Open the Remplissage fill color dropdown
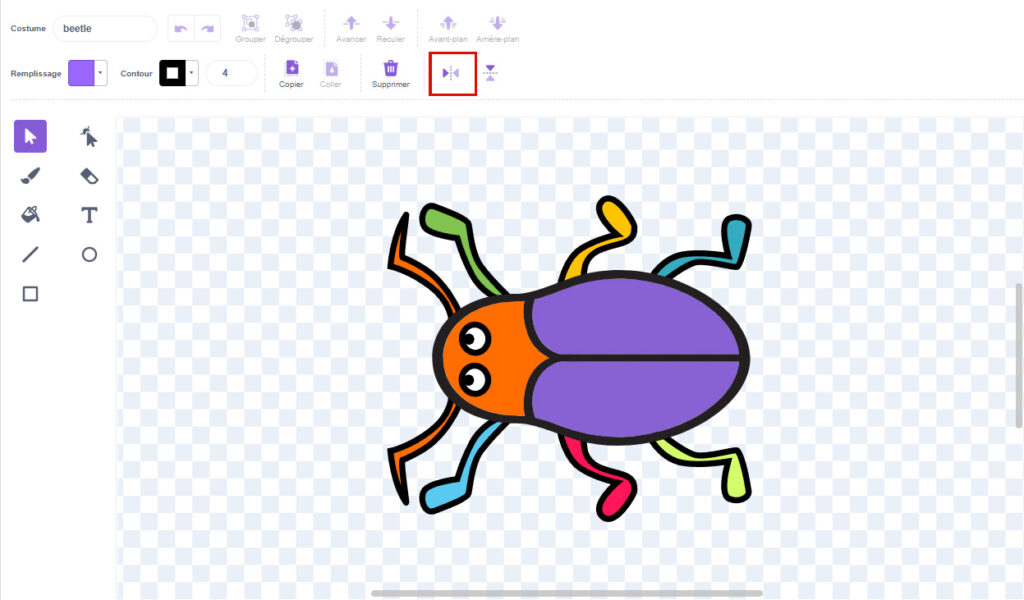 (x=101, y=73)
